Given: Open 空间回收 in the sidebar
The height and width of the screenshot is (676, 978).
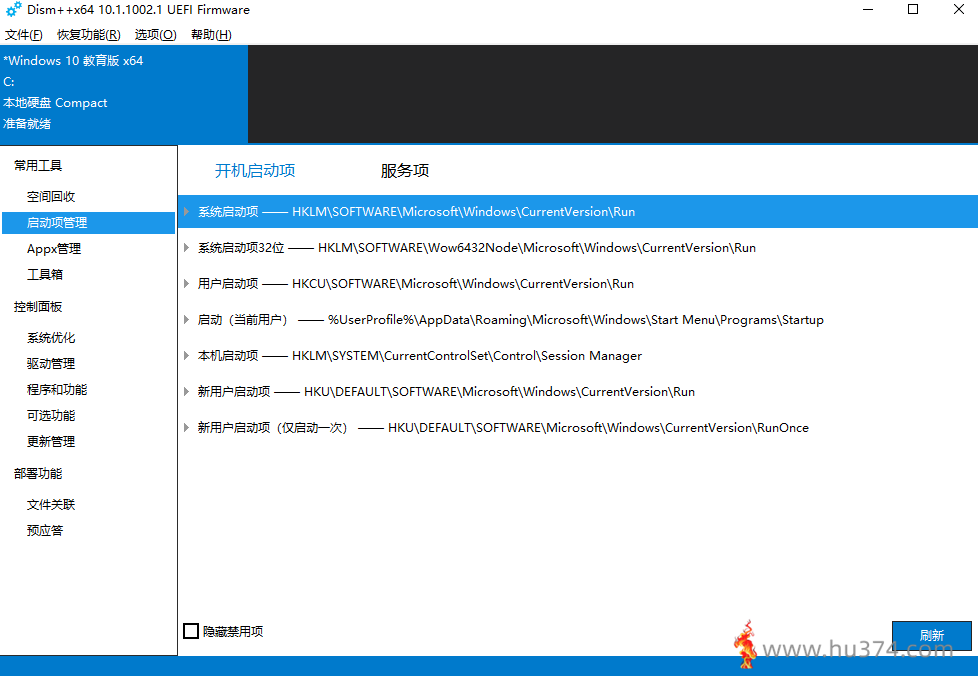Looking at the screenshot, I should pyautogui.click(x=51, y=196).
